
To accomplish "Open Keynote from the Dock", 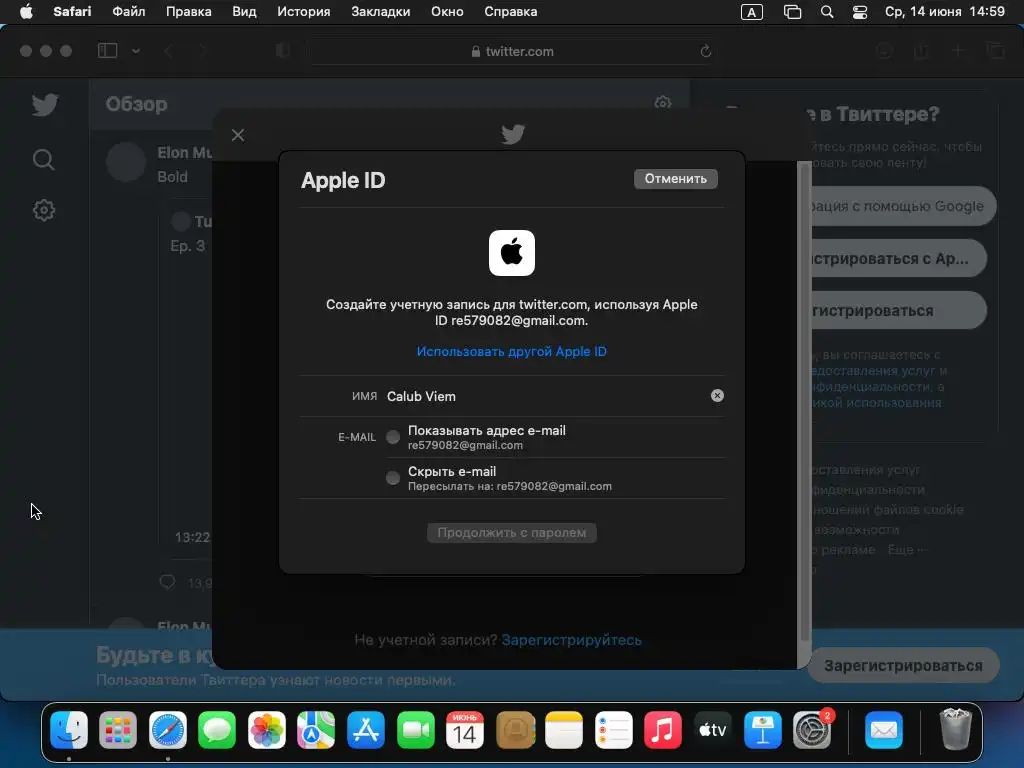I will point(762,729).
